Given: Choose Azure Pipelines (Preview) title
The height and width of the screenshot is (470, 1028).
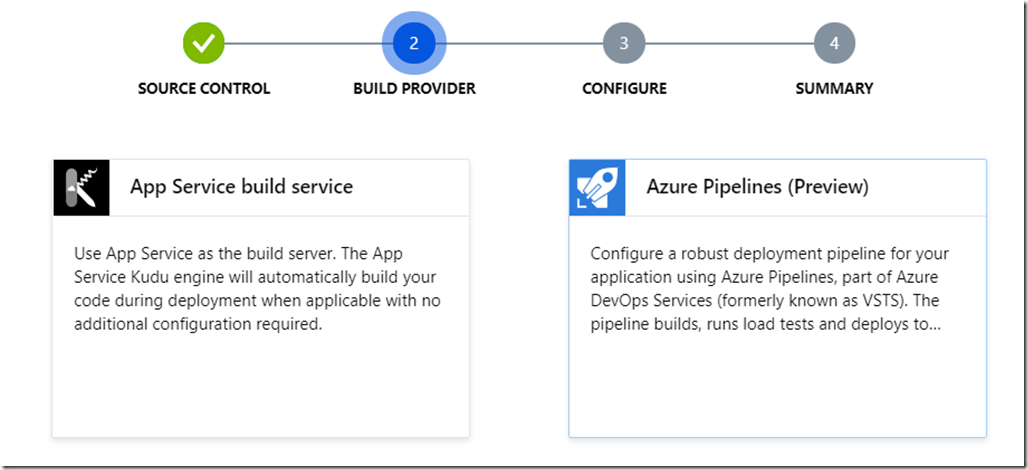Looking at the screenshot, I should pos(757,187).
